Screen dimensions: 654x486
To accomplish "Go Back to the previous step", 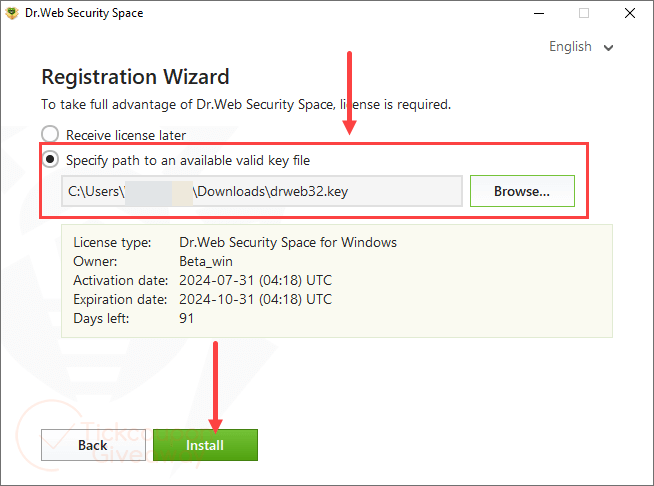I will click(x=93, y=445).
